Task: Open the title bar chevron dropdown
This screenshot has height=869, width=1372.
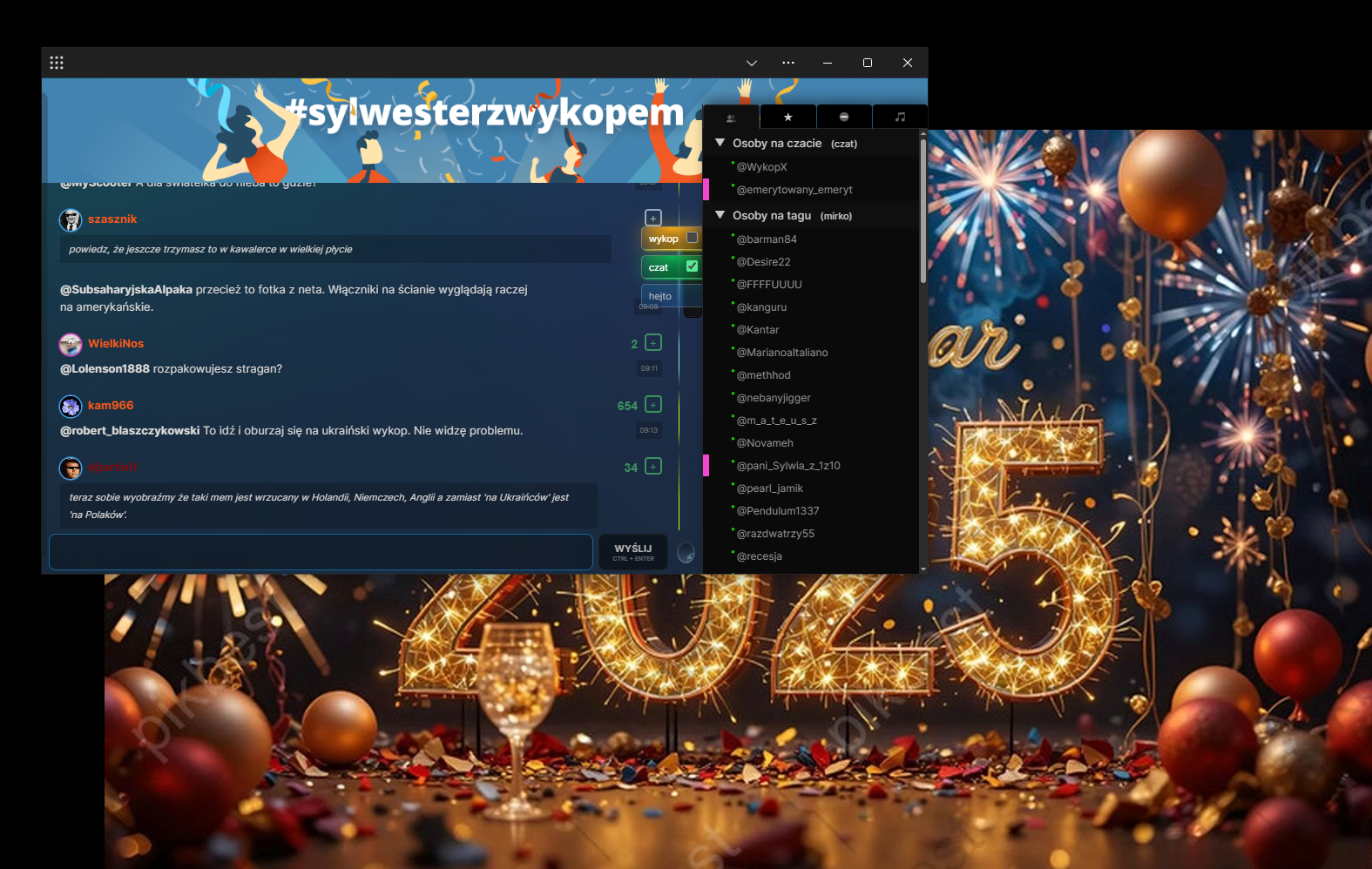Action: [752, 63]
